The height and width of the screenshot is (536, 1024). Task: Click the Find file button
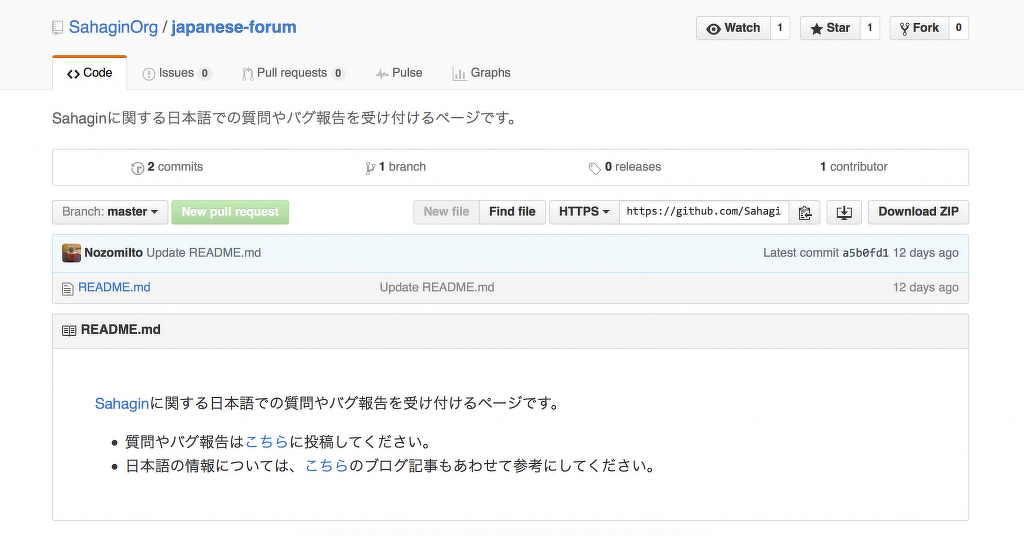pos(513,212)
